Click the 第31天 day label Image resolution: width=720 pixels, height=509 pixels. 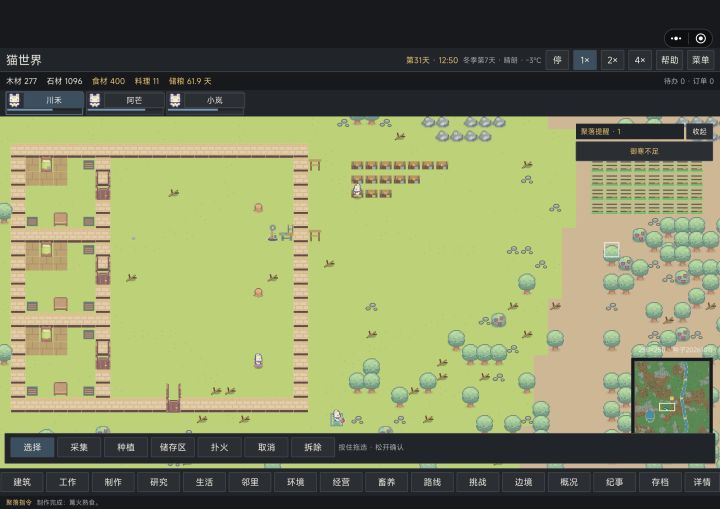pyautogui.click(x=417, y=60)
